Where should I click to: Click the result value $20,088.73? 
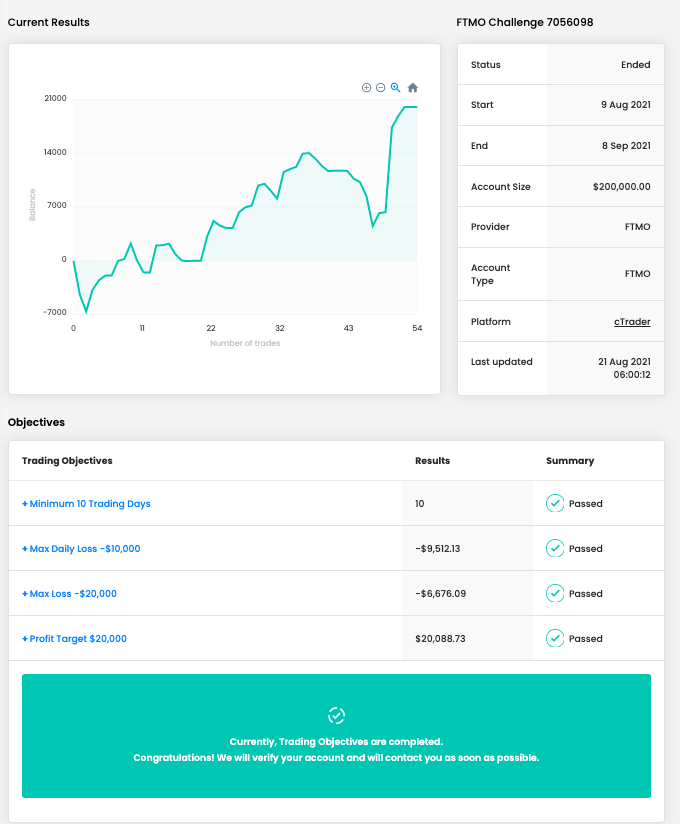[x=440, y=638]
